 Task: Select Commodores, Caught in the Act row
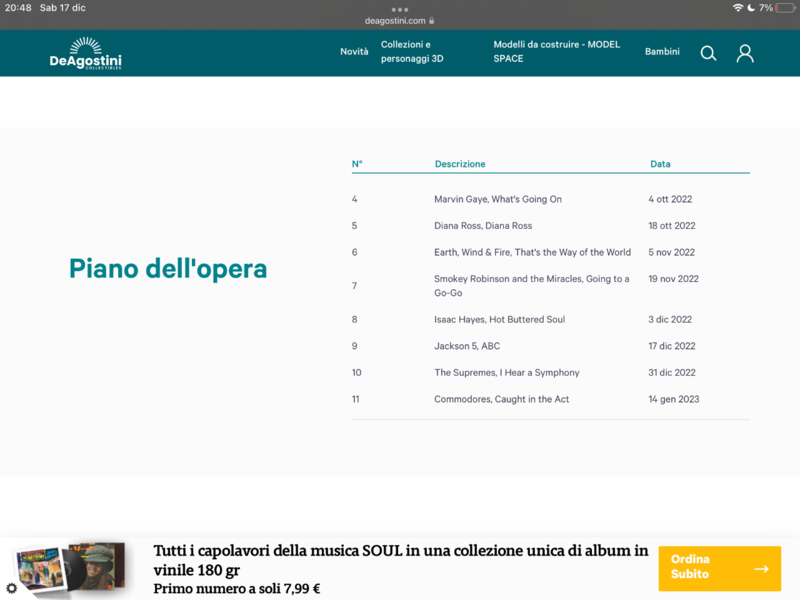point(502,399)
